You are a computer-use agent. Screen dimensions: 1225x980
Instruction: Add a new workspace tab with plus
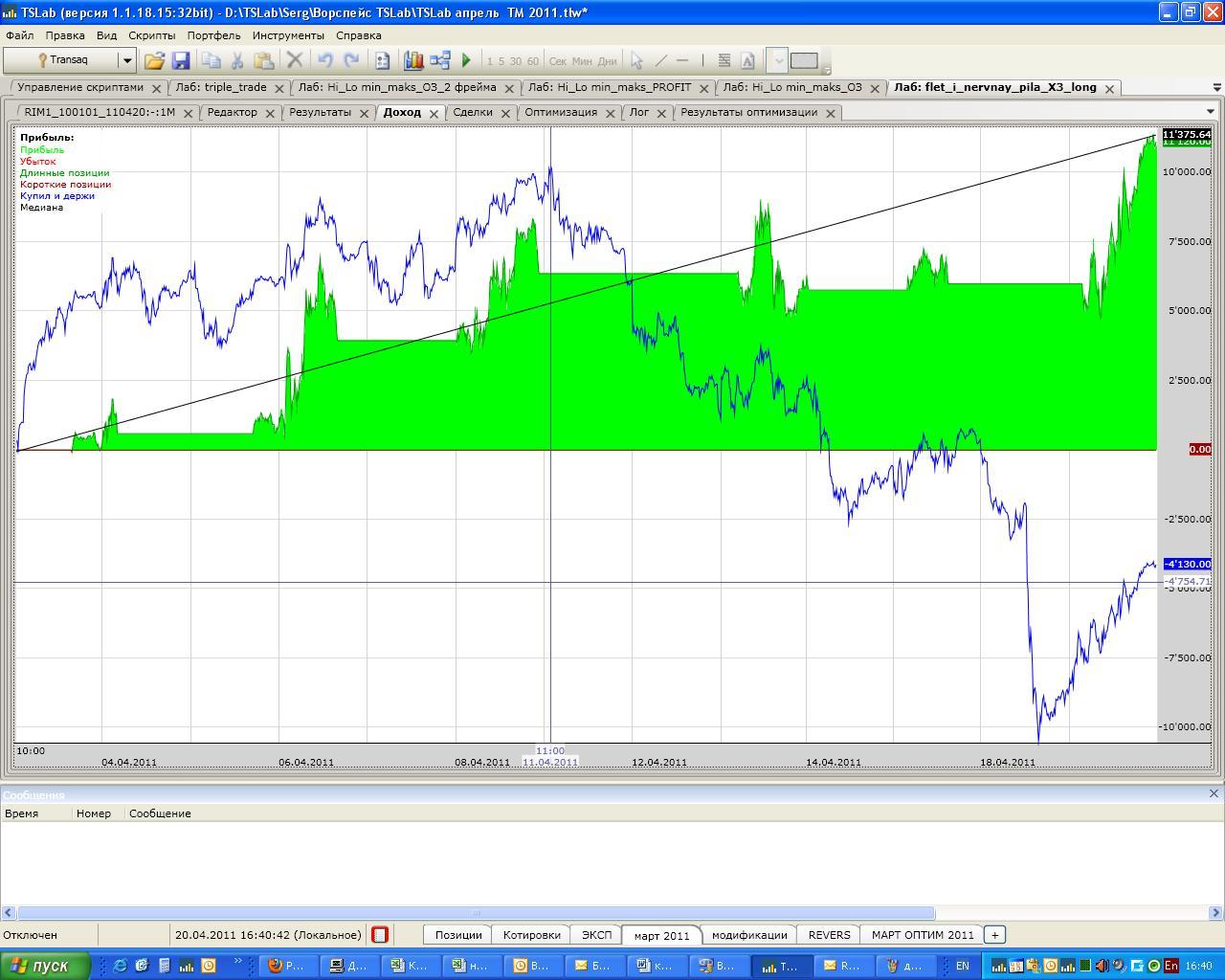(994, 935)
